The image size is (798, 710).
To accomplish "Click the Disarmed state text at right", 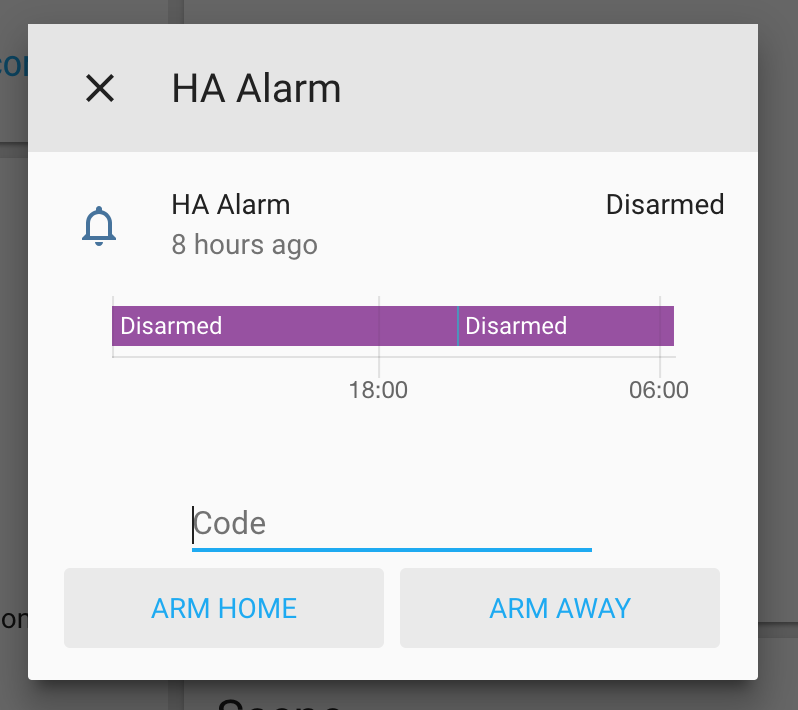I will click(x=664, y=205).
